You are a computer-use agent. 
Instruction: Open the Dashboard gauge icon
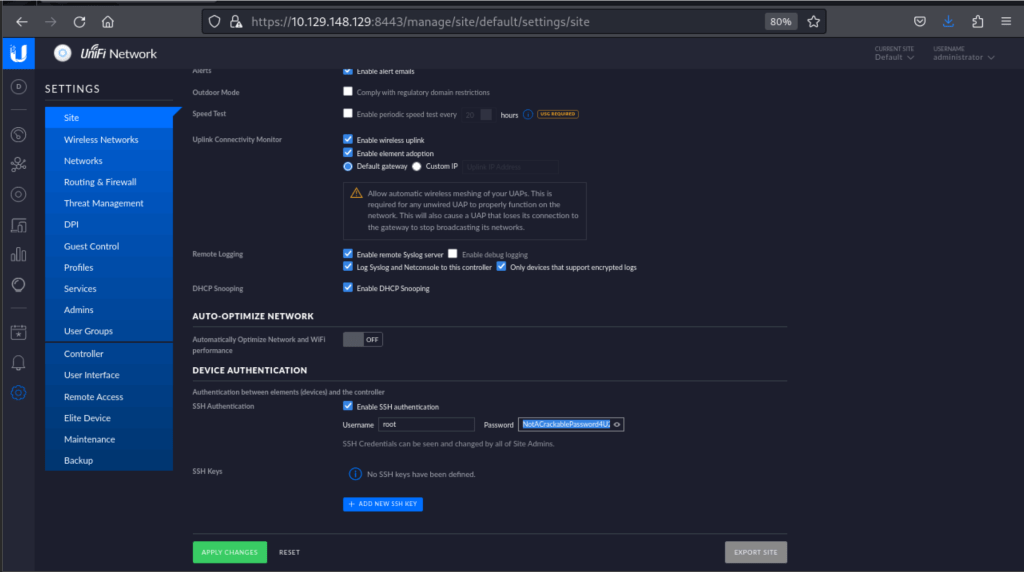pos(18,134)
